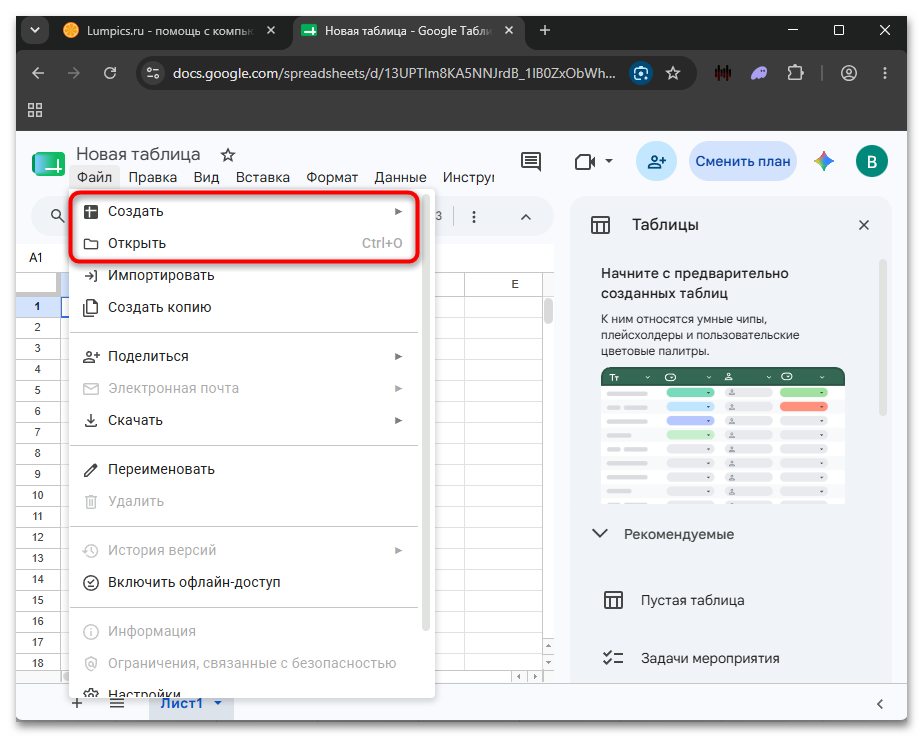Screen dimensions: 923x738
Task: Open the all sheets list icon
Action: point(117,703)
